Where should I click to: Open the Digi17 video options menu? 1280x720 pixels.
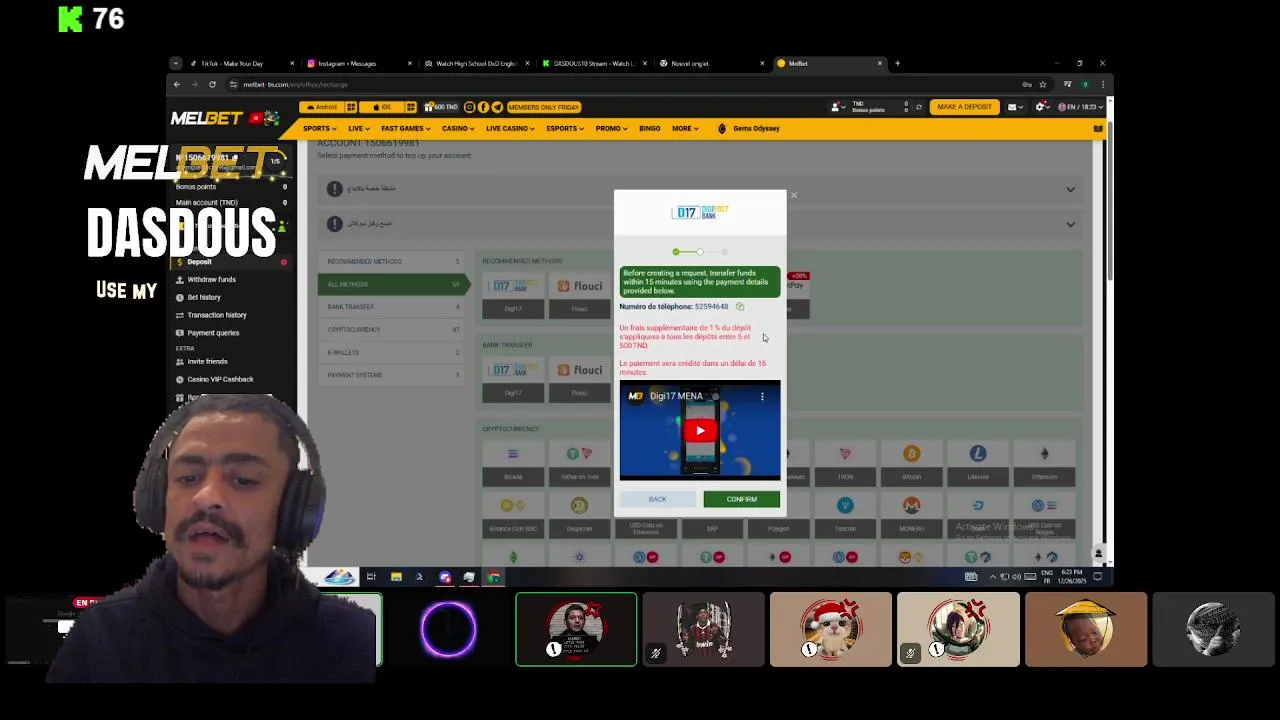(762, 396)
